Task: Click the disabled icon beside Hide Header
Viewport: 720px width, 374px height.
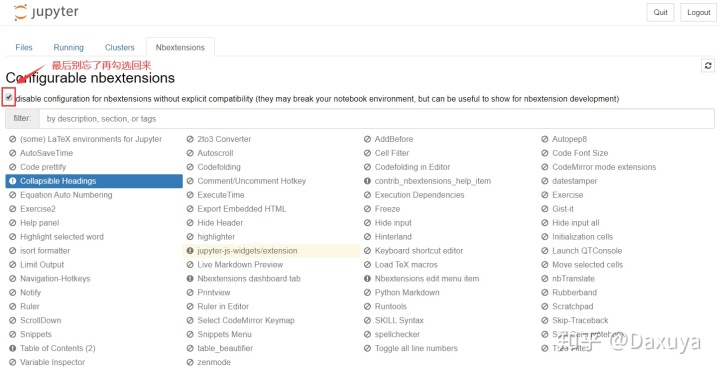Action: point(190,223)
